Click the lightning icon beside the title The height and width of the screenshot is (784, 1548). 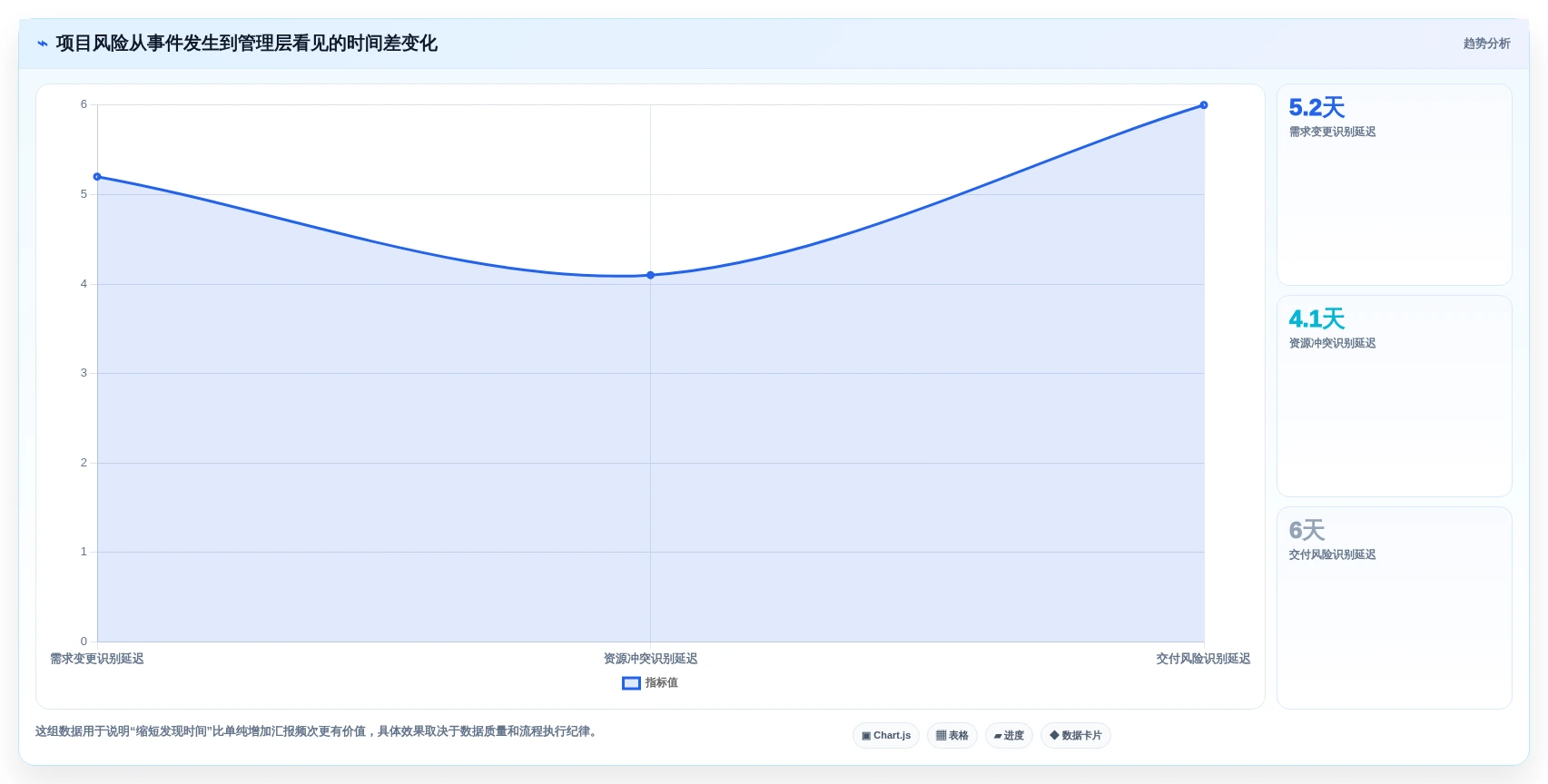(x=42, y=44)
